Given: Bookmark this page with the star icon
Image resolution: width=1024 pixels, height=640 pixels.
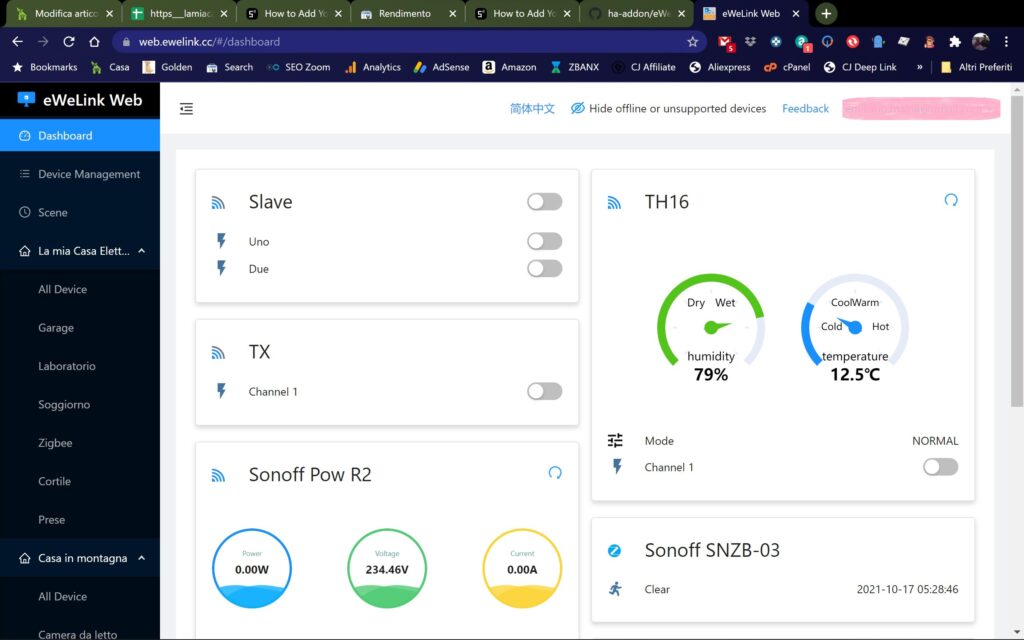Looking at the screenshot, I should click(x=692, y=41).
